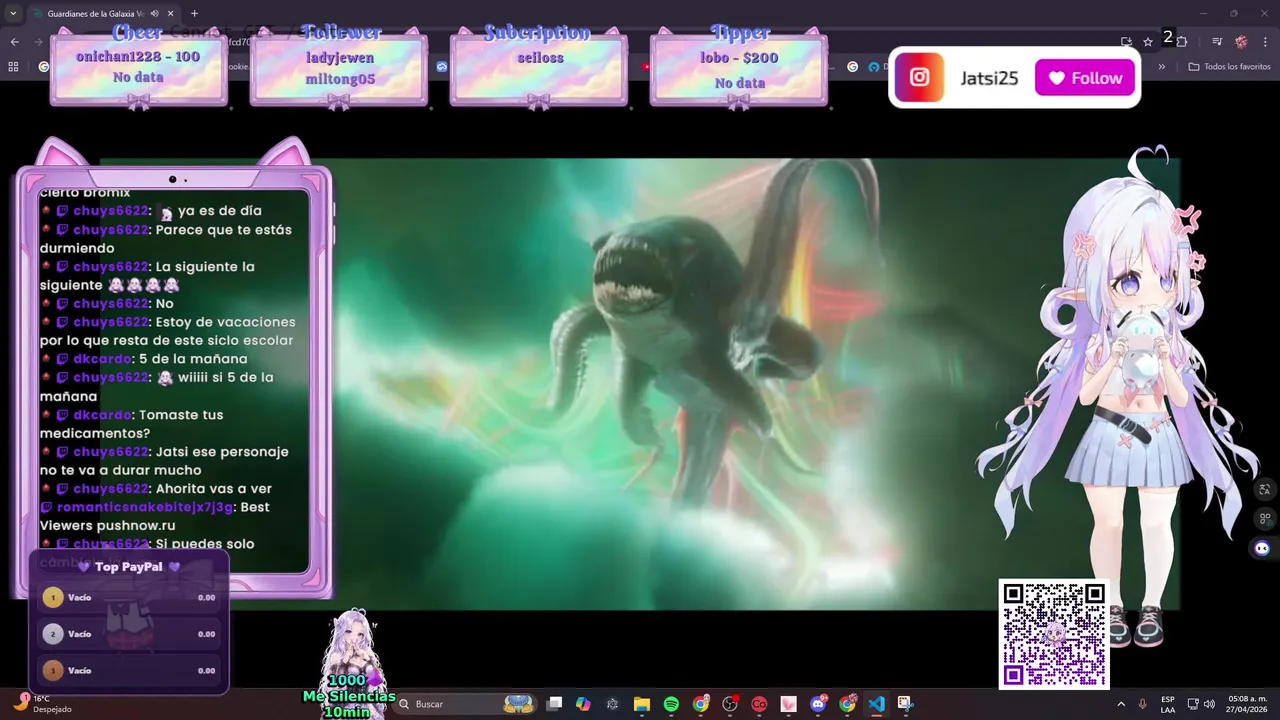This screenshot has width=1280, height=720.
Task: Click 'Parece que te estás durmiendo' message
Action: tap(166, 239)
